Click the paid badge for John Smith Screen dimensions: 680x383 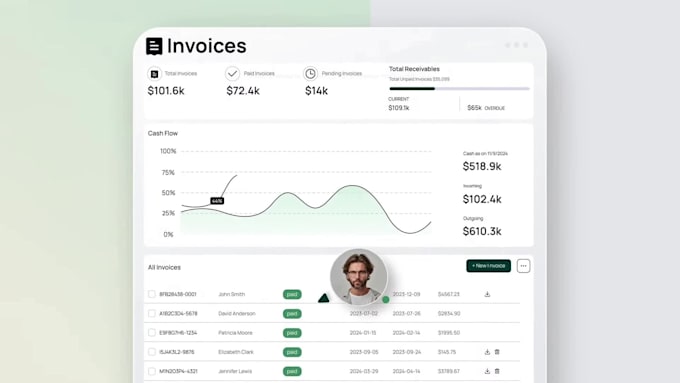292,295
